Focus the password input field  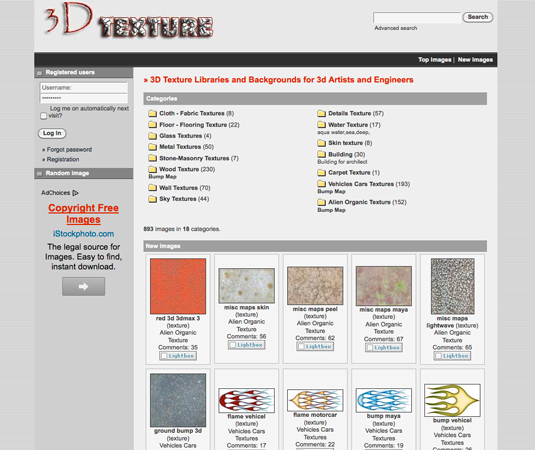[84, 98]
